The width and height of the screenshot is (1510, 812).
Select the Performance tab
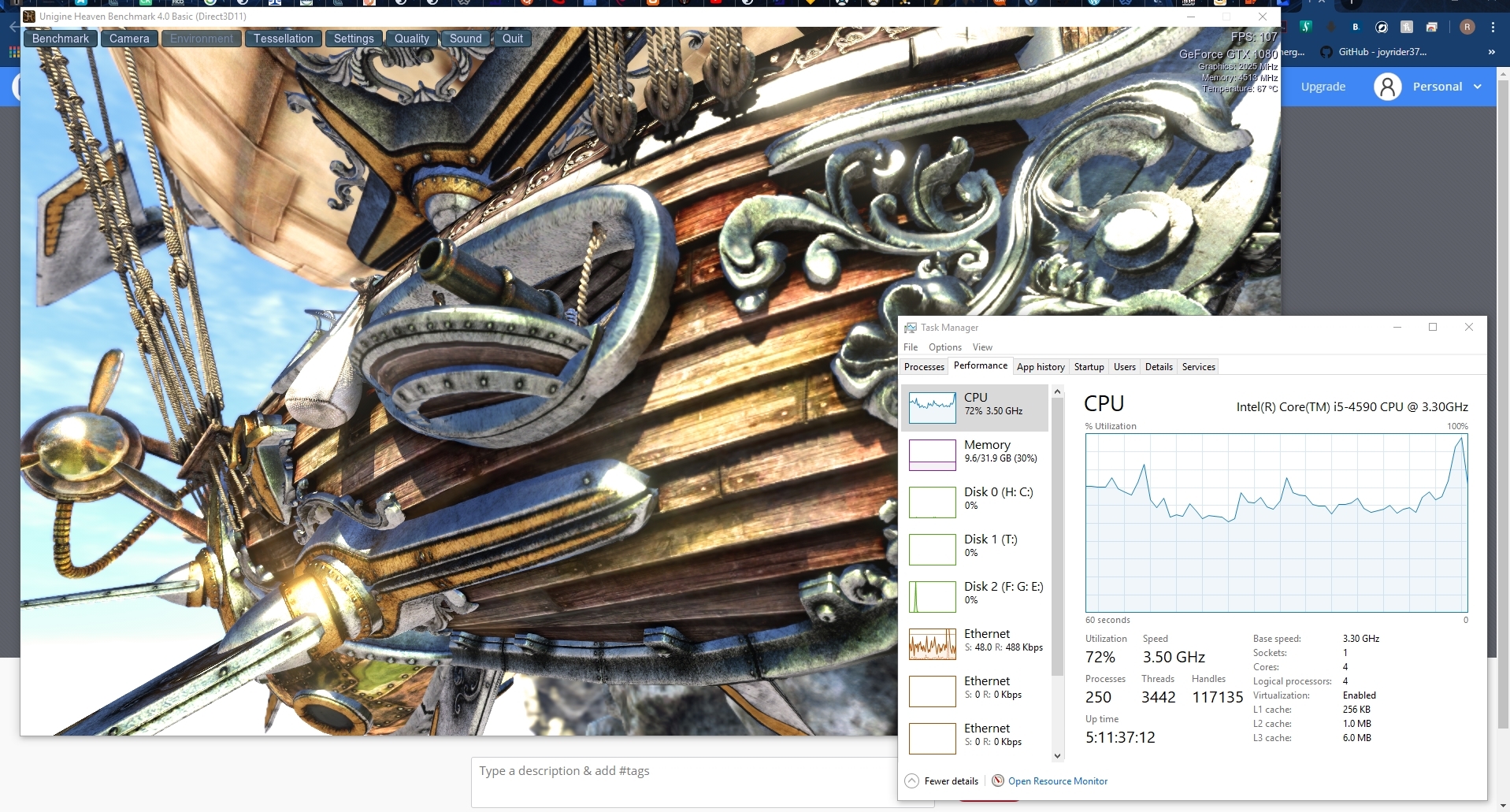[x=981, y=365]
